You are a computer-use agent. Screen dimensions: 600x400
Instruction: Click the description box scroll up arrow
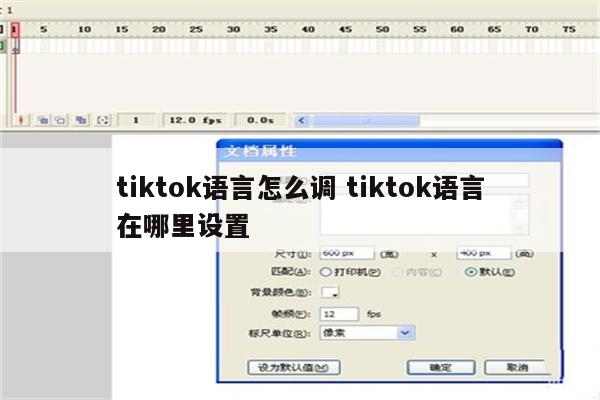[x=520, y=203]
